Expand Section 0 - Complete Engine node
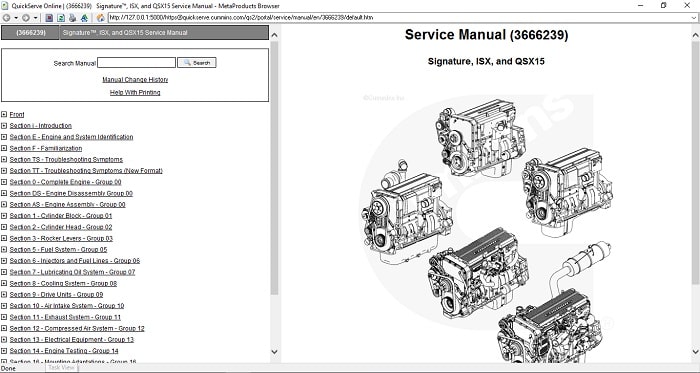700x373 pixels. click(x=4, y=182)
